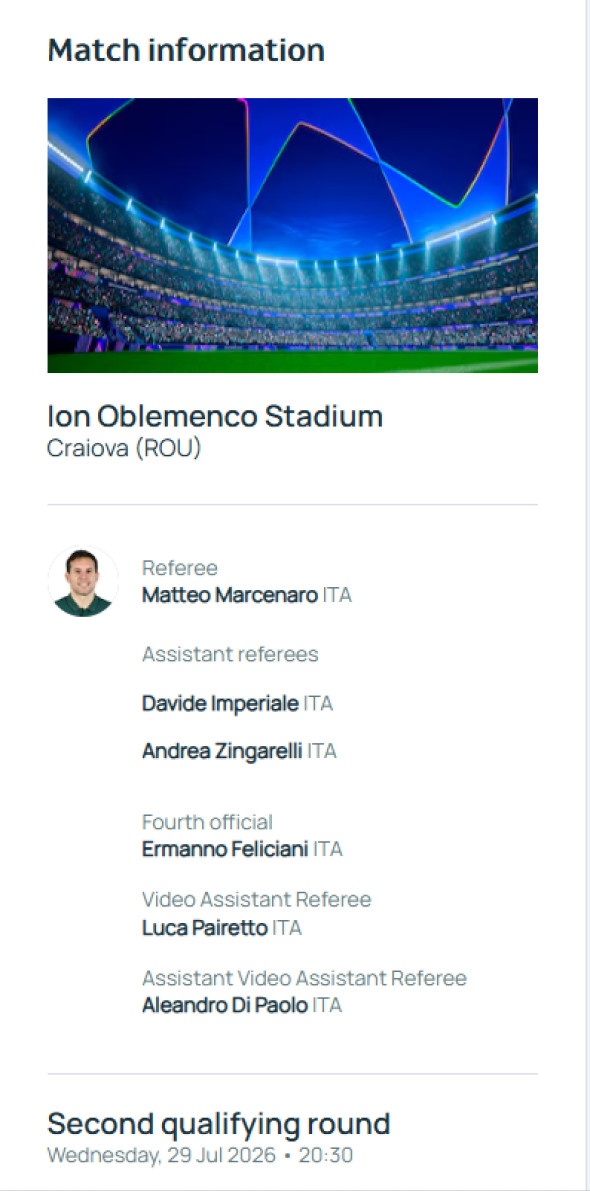This screenshot has width=590, height=1191.
Task: Click the Video Assistant Referee label
Action: [x=257, y=900]
